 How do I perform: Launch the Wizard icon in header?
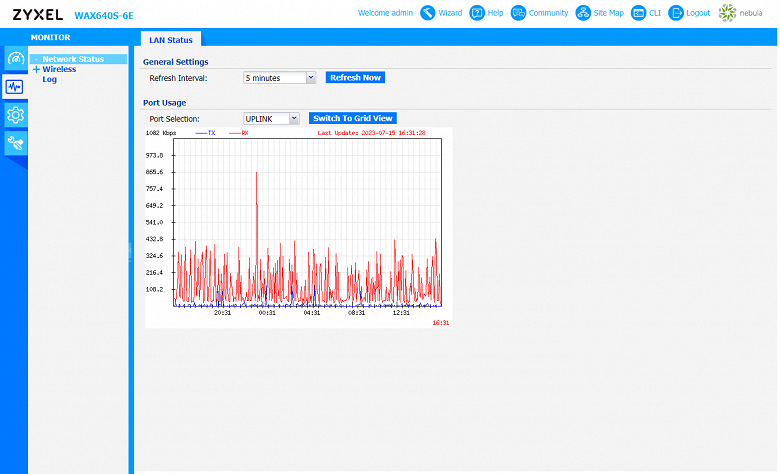(x=427, y=13)
